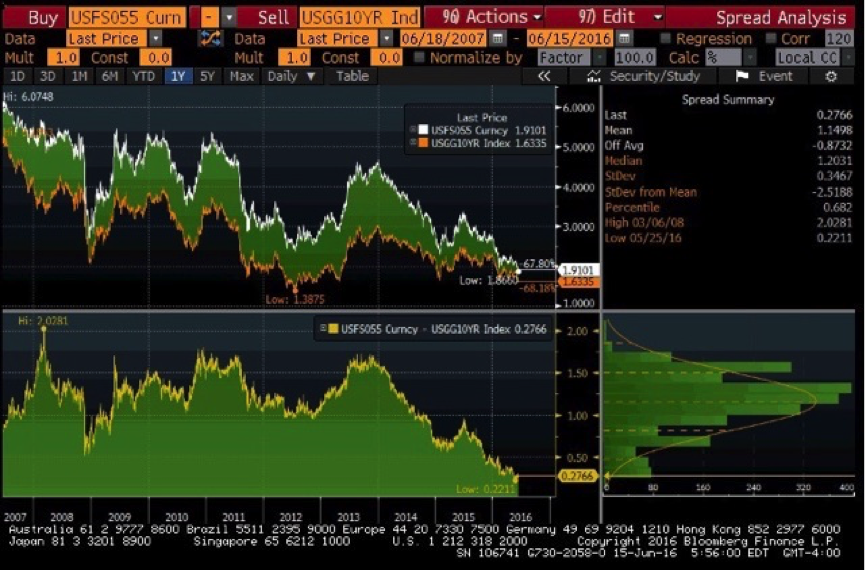Open Sell data Last Price dropdown arrow
The width and height of the screenshot is (865, 570).
387,38
